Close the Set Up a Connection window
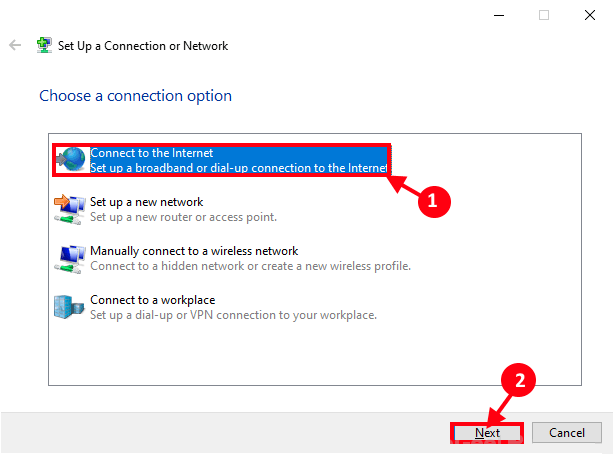614x454 pixels. pyautogui.click(x=589, y=15)
